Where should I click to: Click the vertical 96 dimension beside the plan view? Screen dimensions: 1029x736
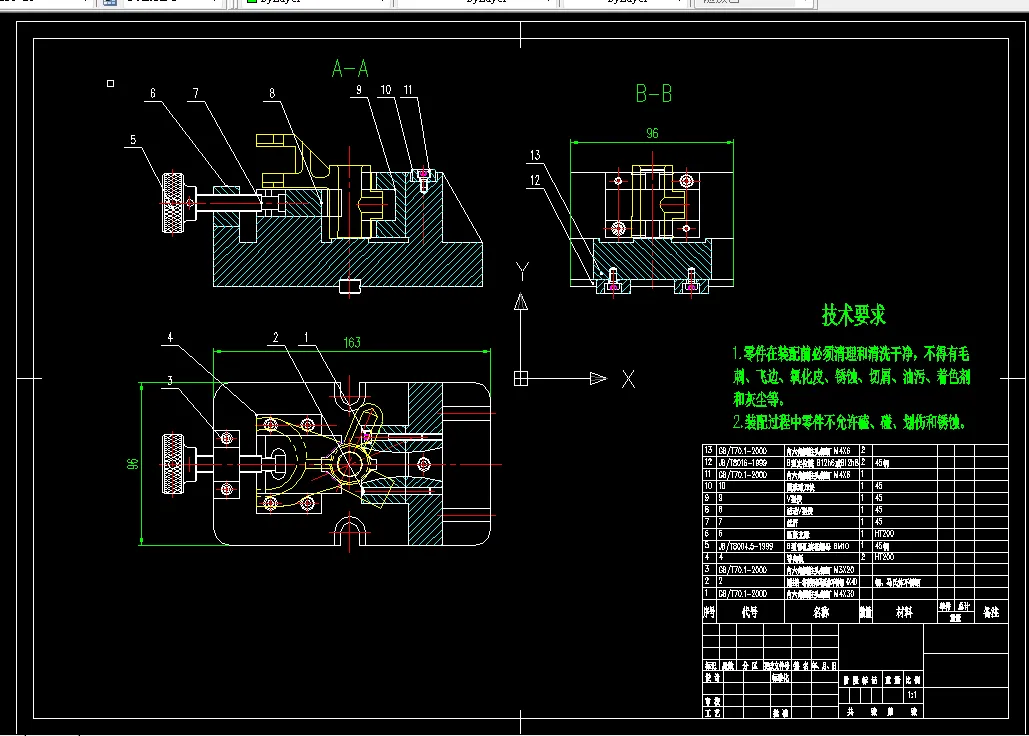pyautogui.click(x=133, y=464)
